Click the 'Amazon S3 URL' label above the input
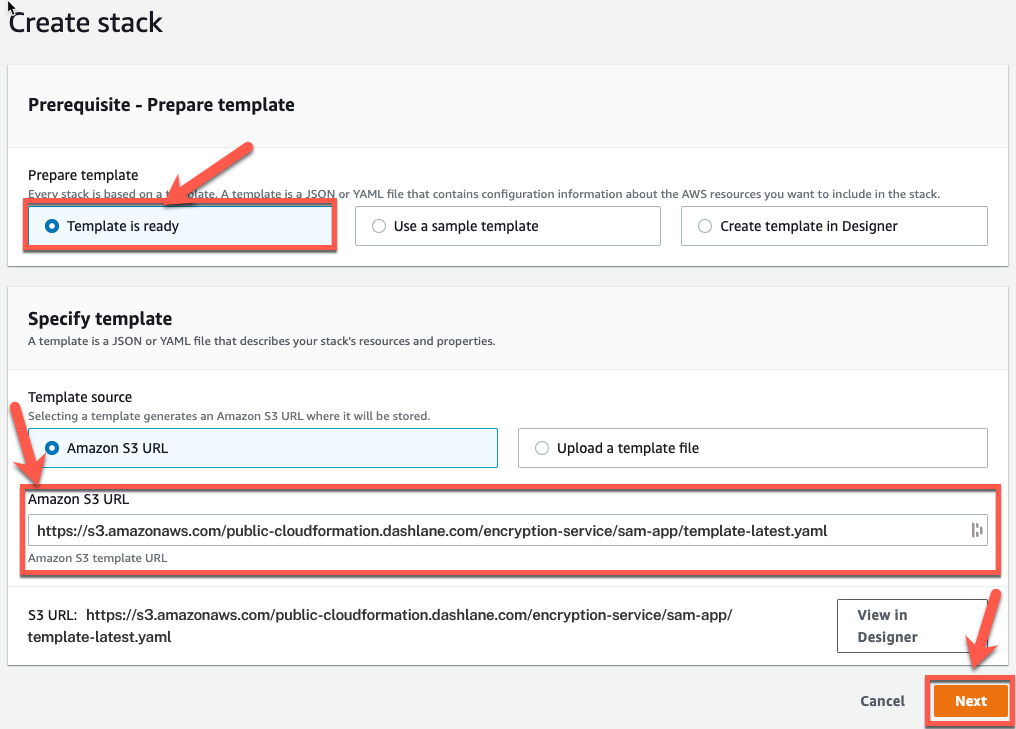This screenshot has height=729, width=1016. click(78, 499)
